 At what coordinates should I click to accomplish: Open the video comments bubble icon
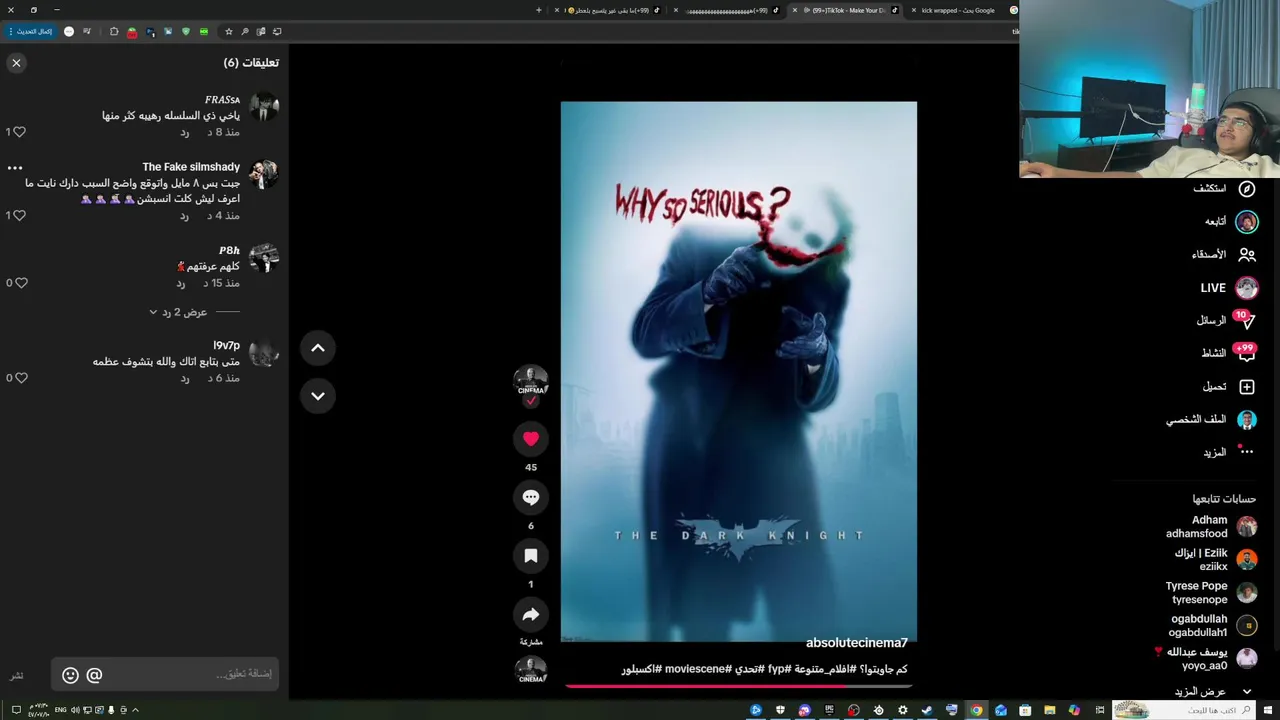pos(531,497)
